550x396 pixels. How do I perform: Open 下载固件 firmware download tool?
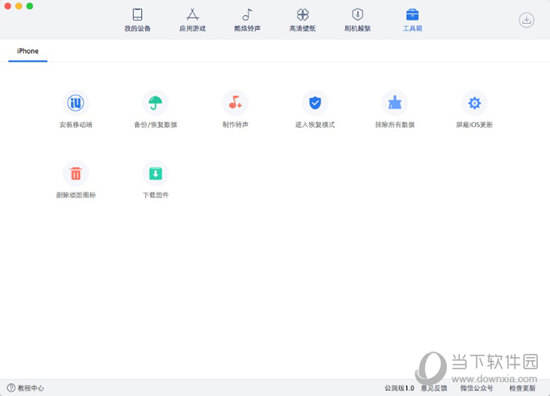155,180
